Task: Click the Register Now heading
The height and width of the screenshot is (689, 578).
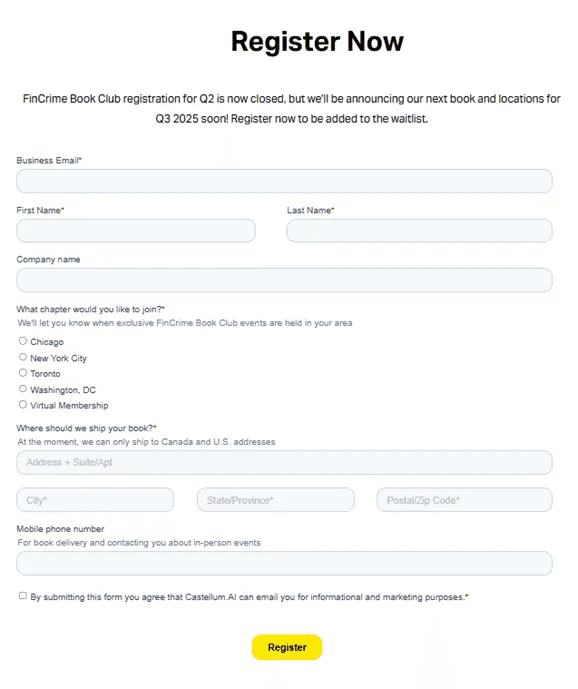Action: coord(317,42)
